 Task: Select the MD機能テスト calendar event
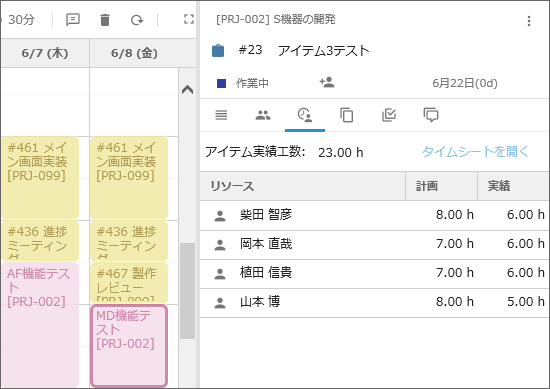tap(129, 346)
